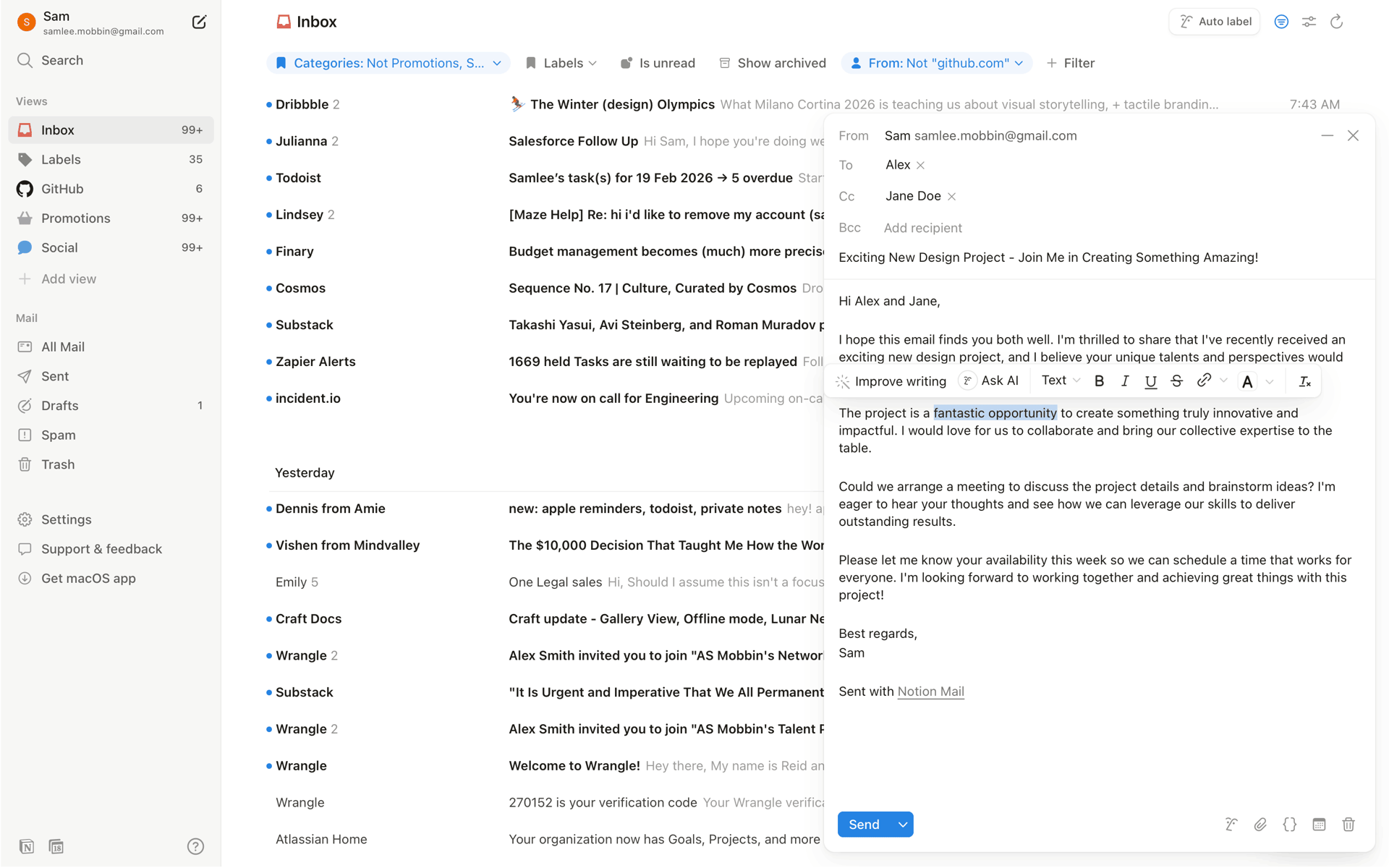The image size is (1389, 868).
Task: Click the Notion Mail link in signature
Action: [930, 692]
